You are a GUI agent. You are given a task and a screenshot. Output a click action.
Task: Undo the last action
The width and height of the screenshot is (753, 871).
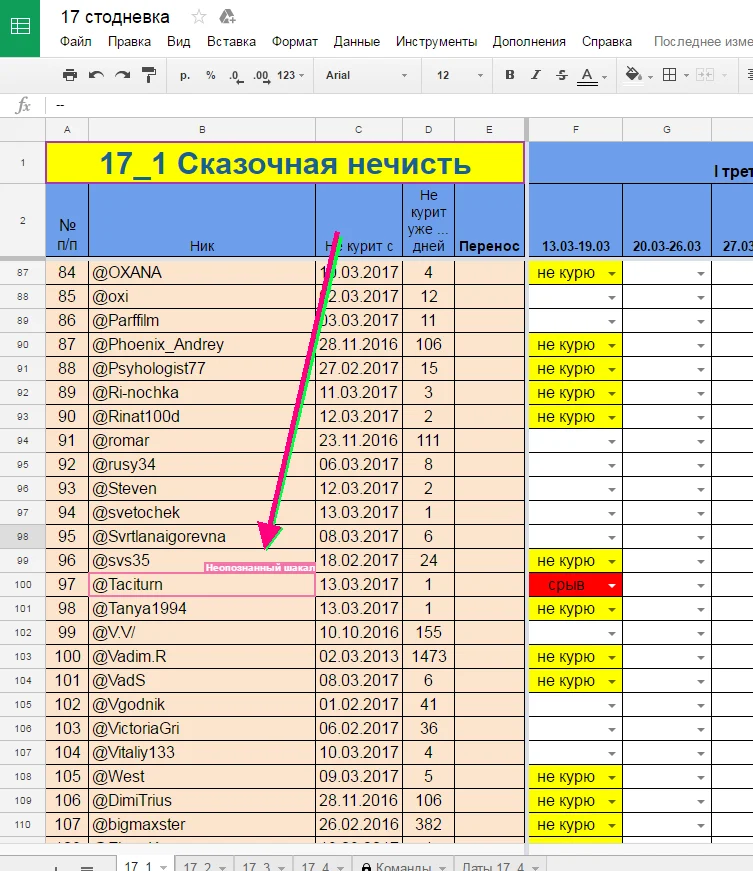tap(96, 75)
